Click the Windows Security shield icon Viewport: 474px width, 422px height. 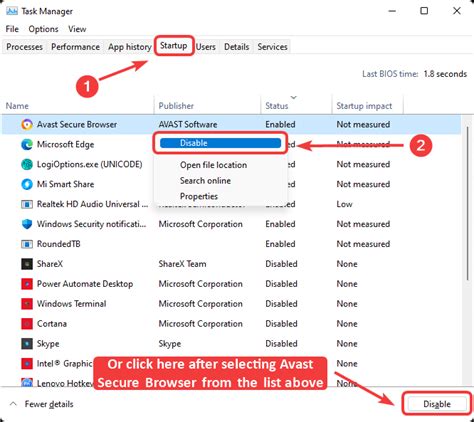(x=27, y=224)
